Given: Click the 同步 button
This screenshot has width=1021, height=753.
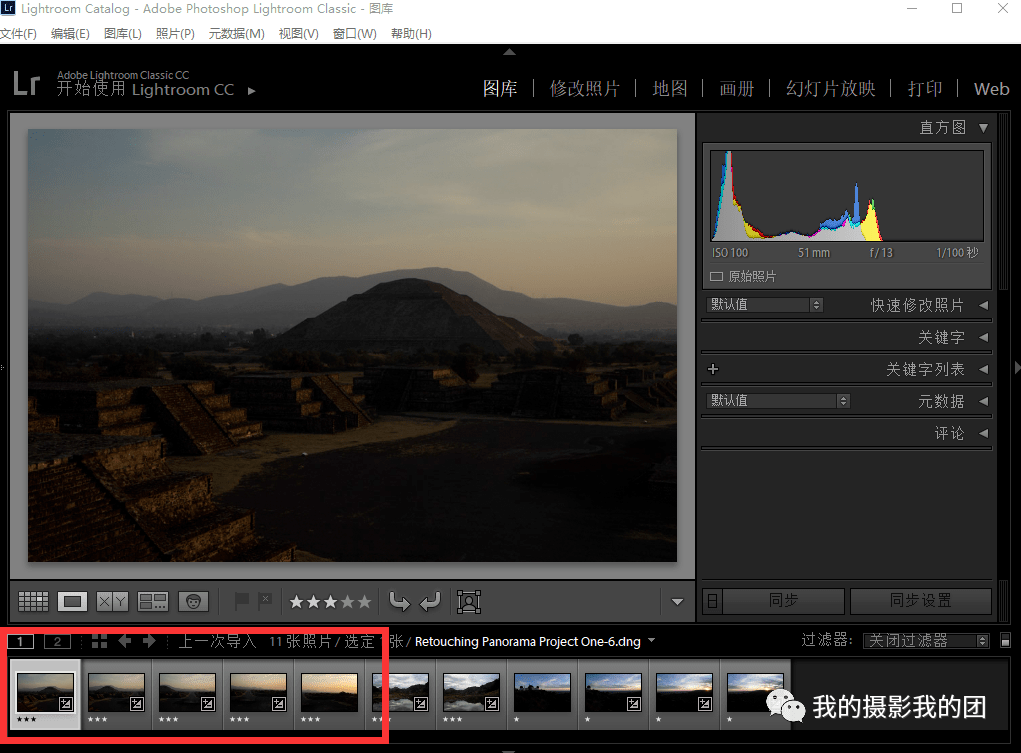Looking at the screenshot, I should [x=783, y=601].
